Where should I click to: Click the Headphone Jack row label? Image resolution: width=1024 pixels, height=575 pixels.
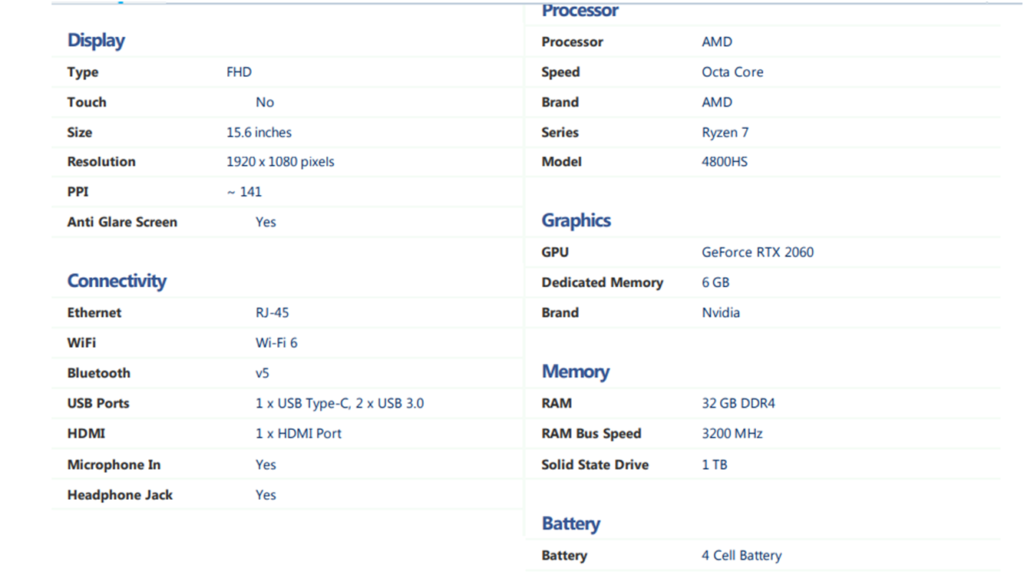[120, 495]
